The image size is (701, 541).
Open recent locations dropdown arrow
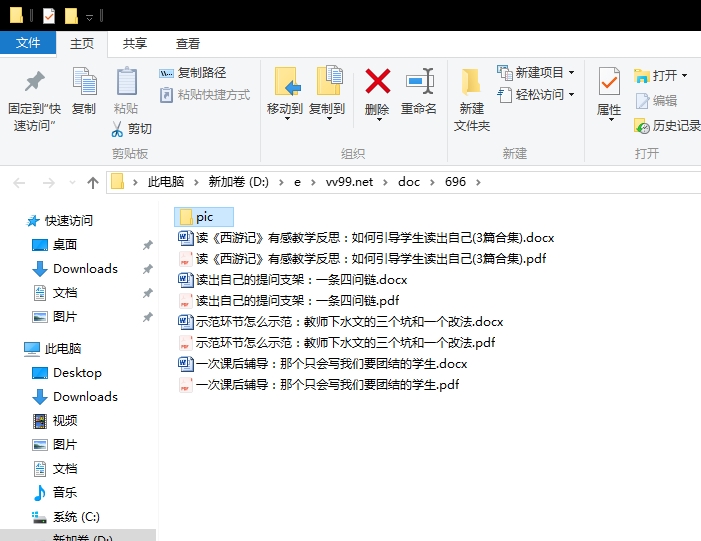click(x=72, y=182)
